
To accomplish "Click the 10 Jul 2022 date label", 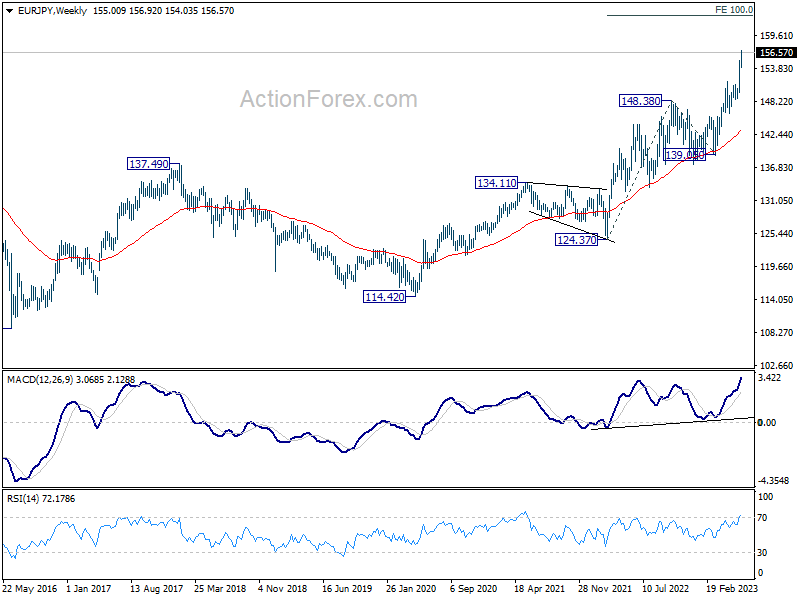I will 665,588.
